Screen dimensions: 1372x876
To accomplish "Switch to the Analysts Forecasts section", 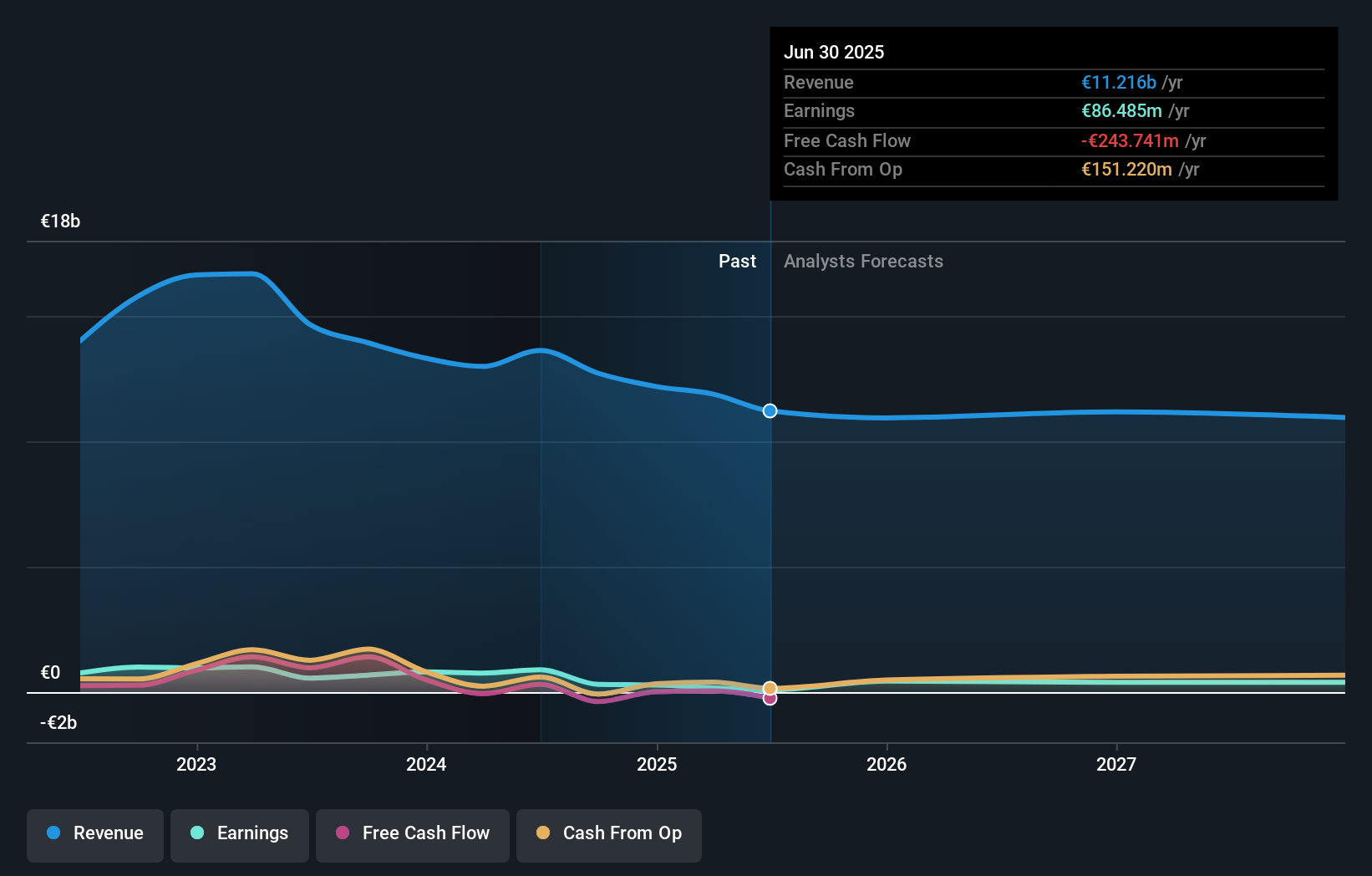I will (863, 261).
